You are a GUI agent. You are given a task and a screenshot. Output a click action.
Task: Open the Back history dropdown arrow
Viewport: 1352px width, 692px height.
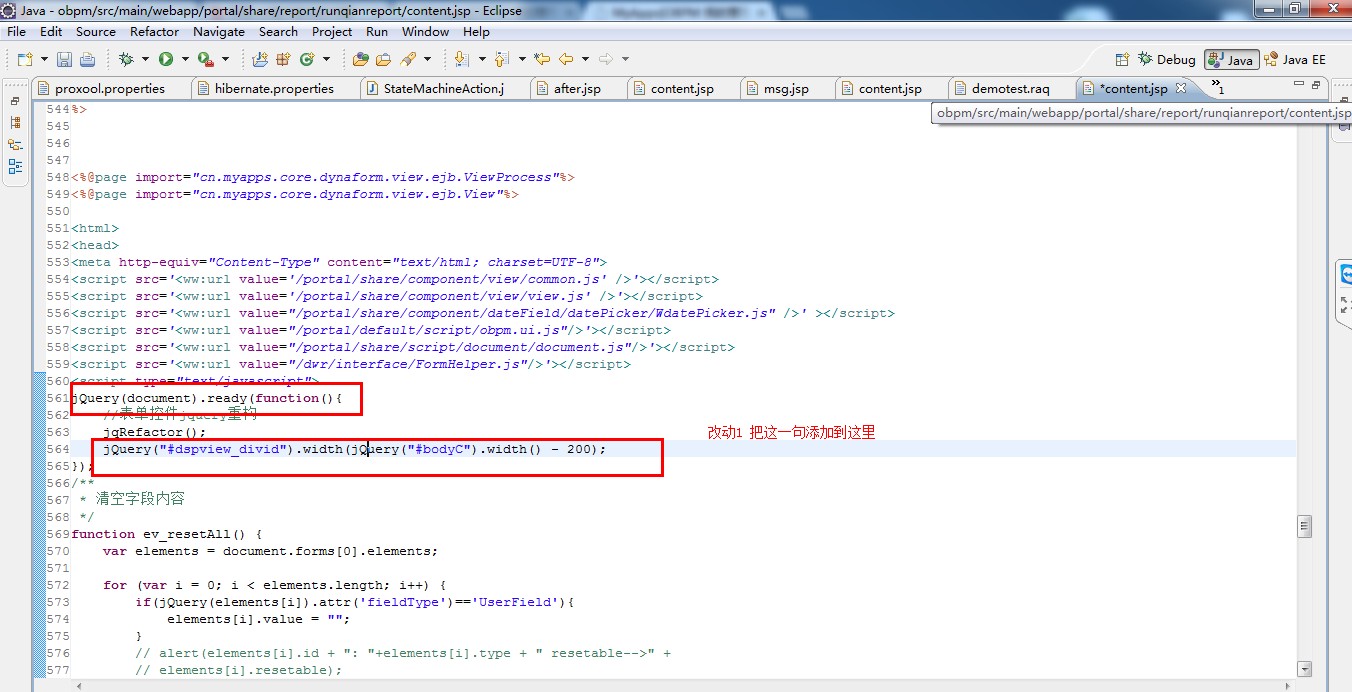pyautogui.click(x=585, y=59)
